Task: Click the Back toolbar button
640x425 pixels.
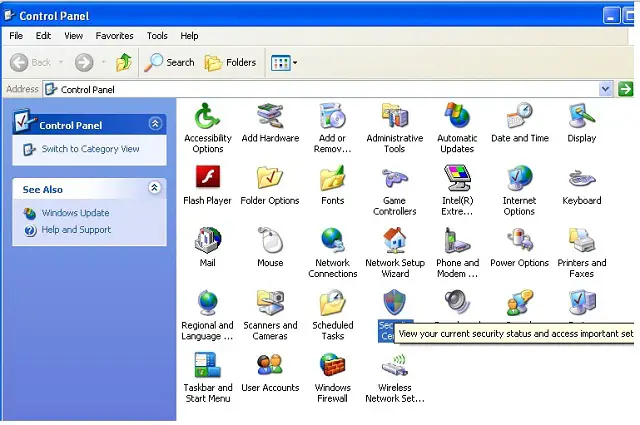Action: 31,62
